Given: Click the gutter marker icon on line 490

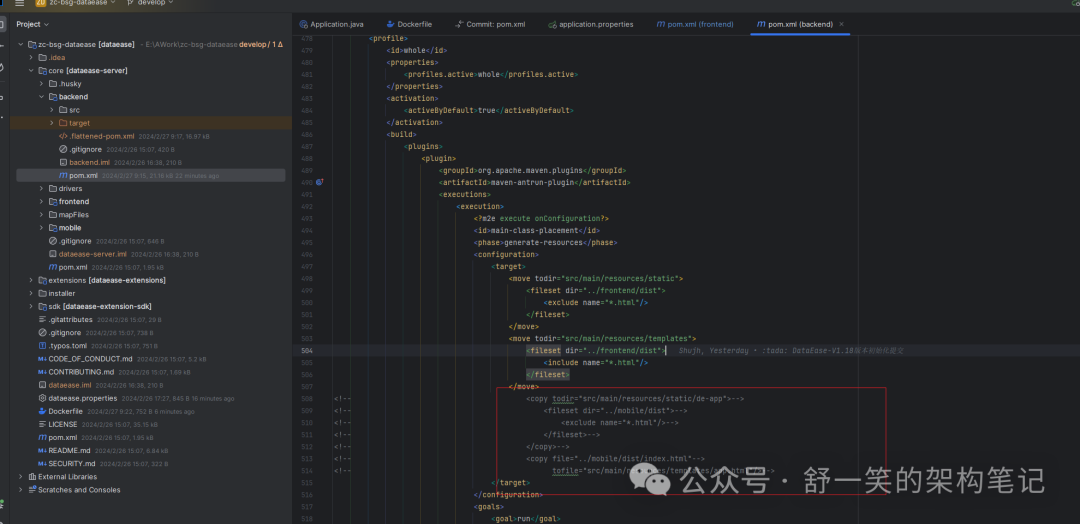Looking at the screenshot, I should (320, 183).
